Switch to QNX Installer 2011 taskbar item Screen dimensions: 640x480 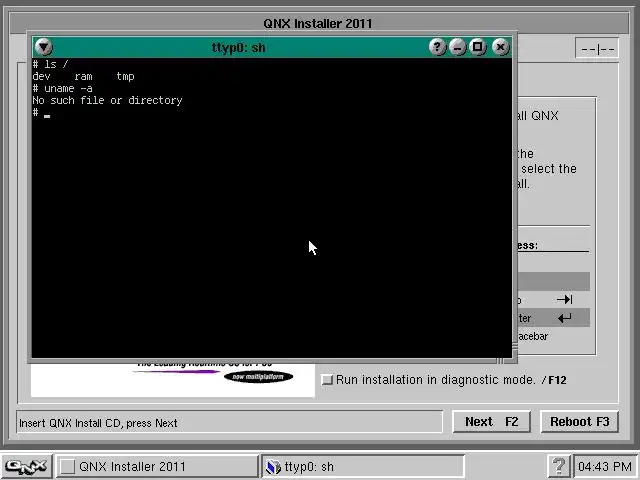[157, 466]
